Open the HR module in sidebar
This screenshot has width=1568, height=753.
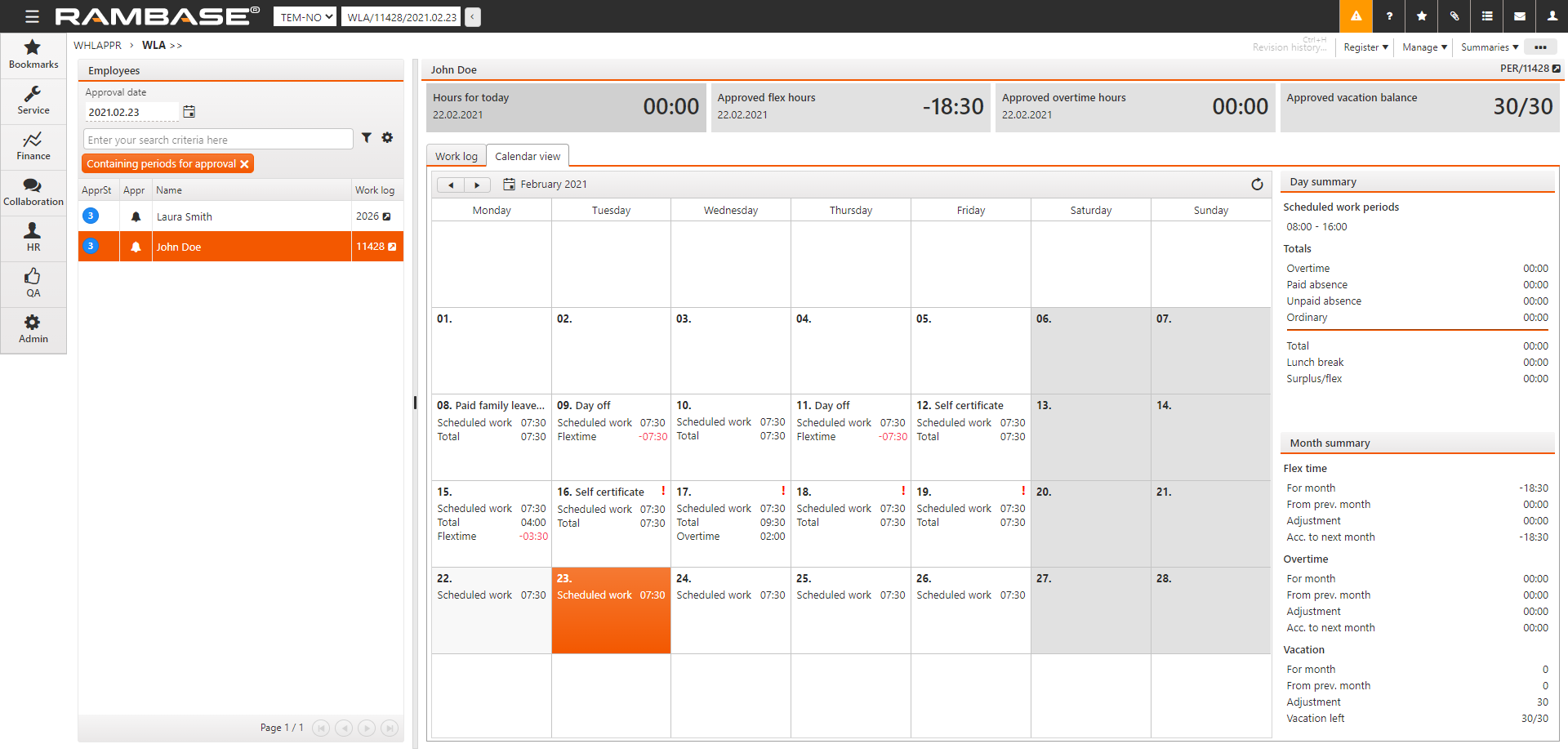tap(33, 238)
